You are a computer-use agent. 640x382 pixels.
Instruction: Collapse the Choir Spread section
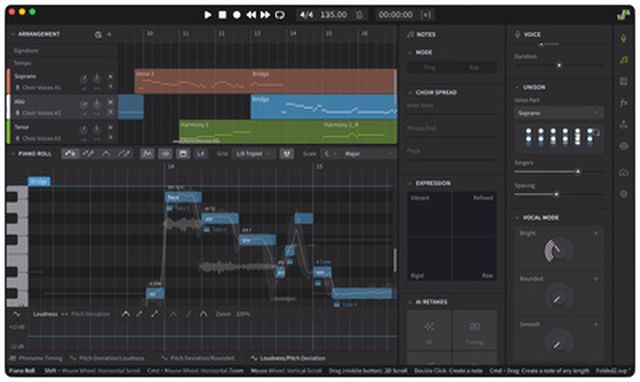[x=410, y=93]
